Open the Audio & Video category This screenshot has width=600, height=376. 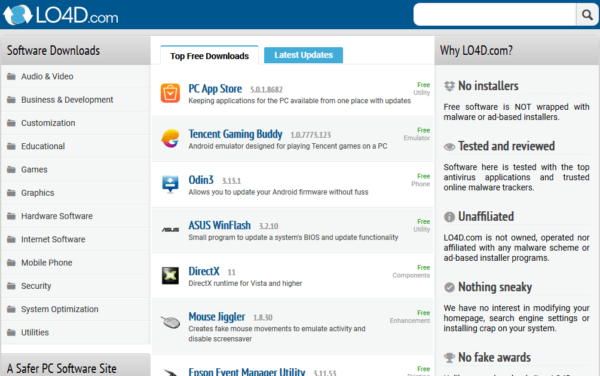(x=47, y=77)
